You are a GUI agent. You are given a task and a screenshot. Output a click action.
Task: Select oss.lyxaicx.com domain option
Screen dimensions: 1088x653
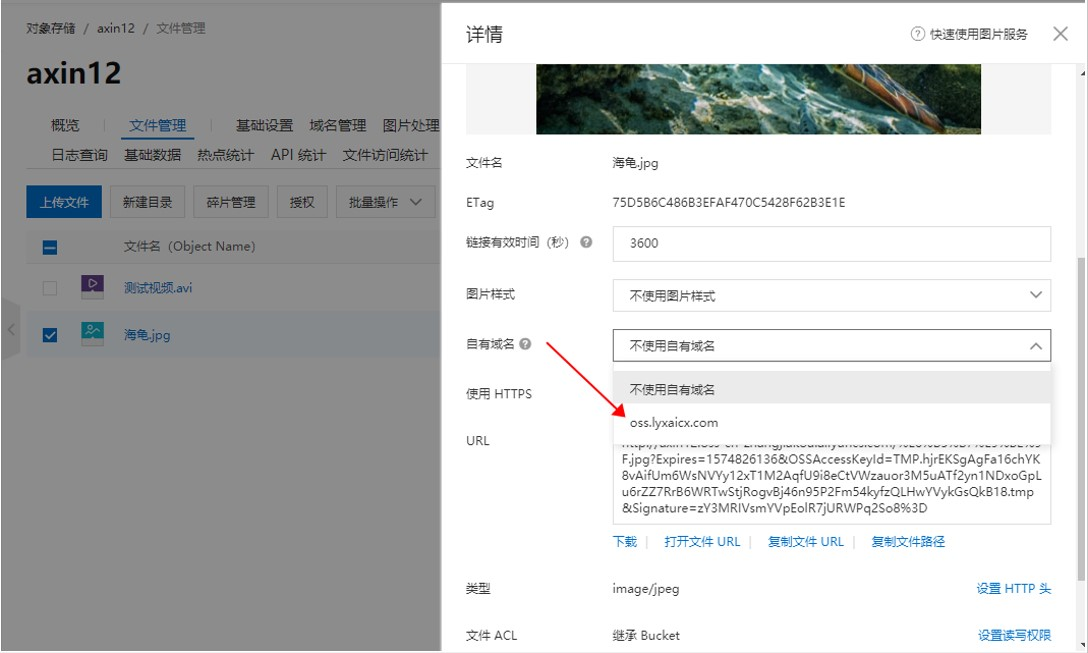click(831, 422)
